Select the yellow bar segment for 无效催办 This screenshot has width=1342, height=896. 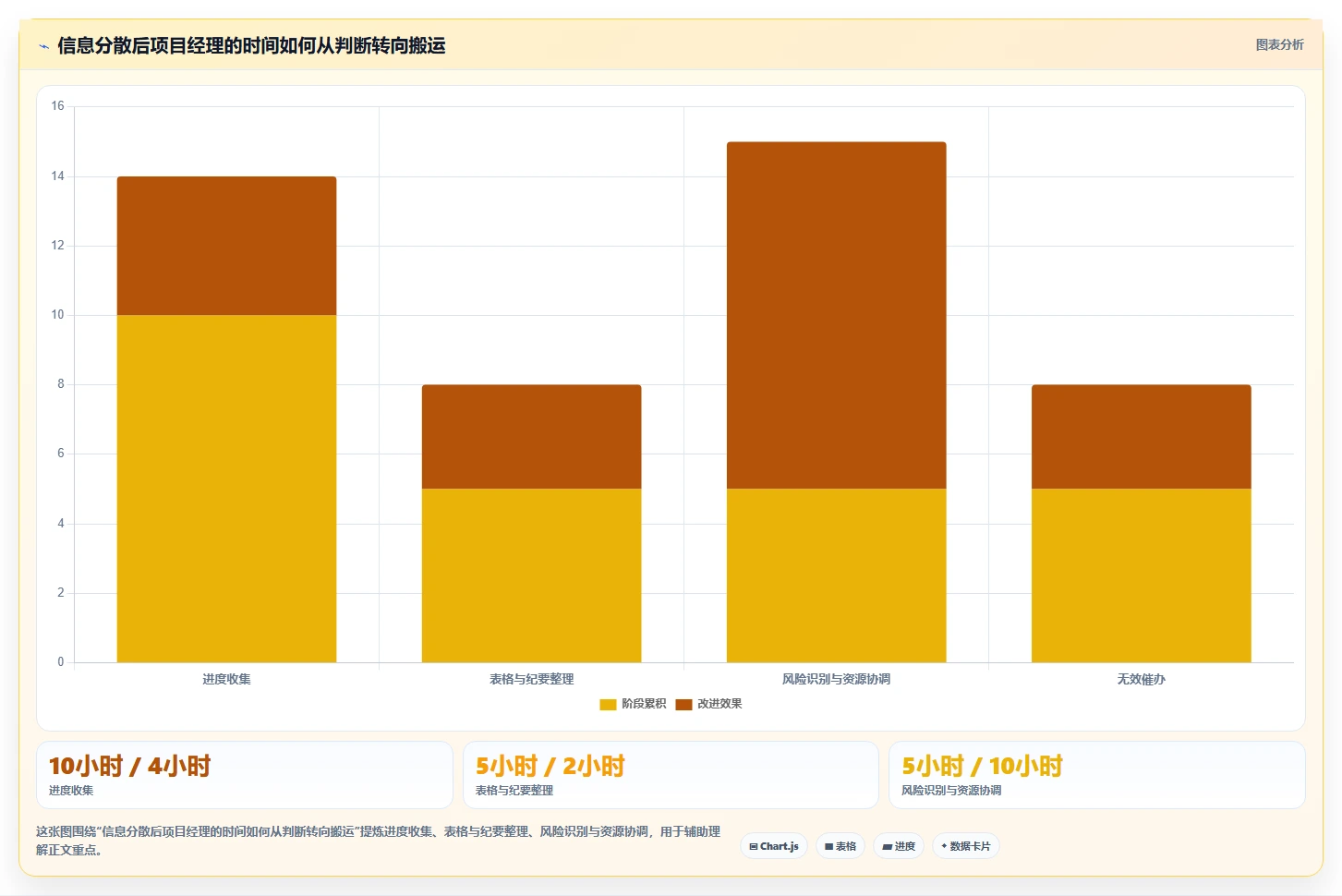(1141, 575)
